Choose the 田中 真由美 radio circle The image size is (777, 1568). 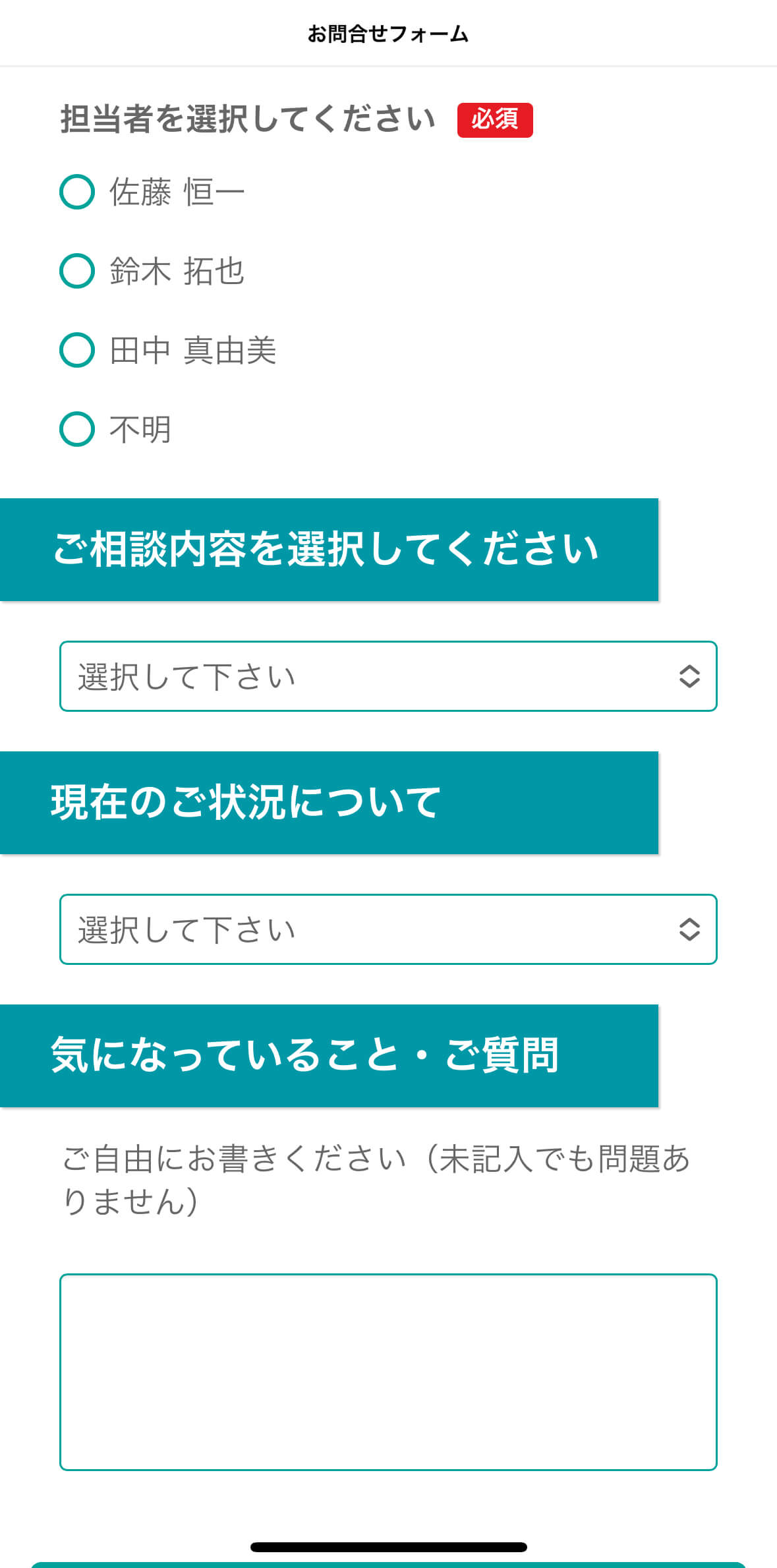coord(77,350)
